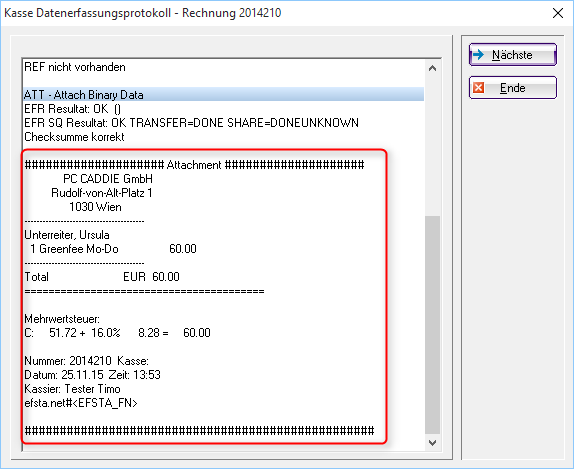Click the 'Total EUR 60.00' line
Image resolution: width=574 pixels, height=469 pixels.
coord(102,276)
